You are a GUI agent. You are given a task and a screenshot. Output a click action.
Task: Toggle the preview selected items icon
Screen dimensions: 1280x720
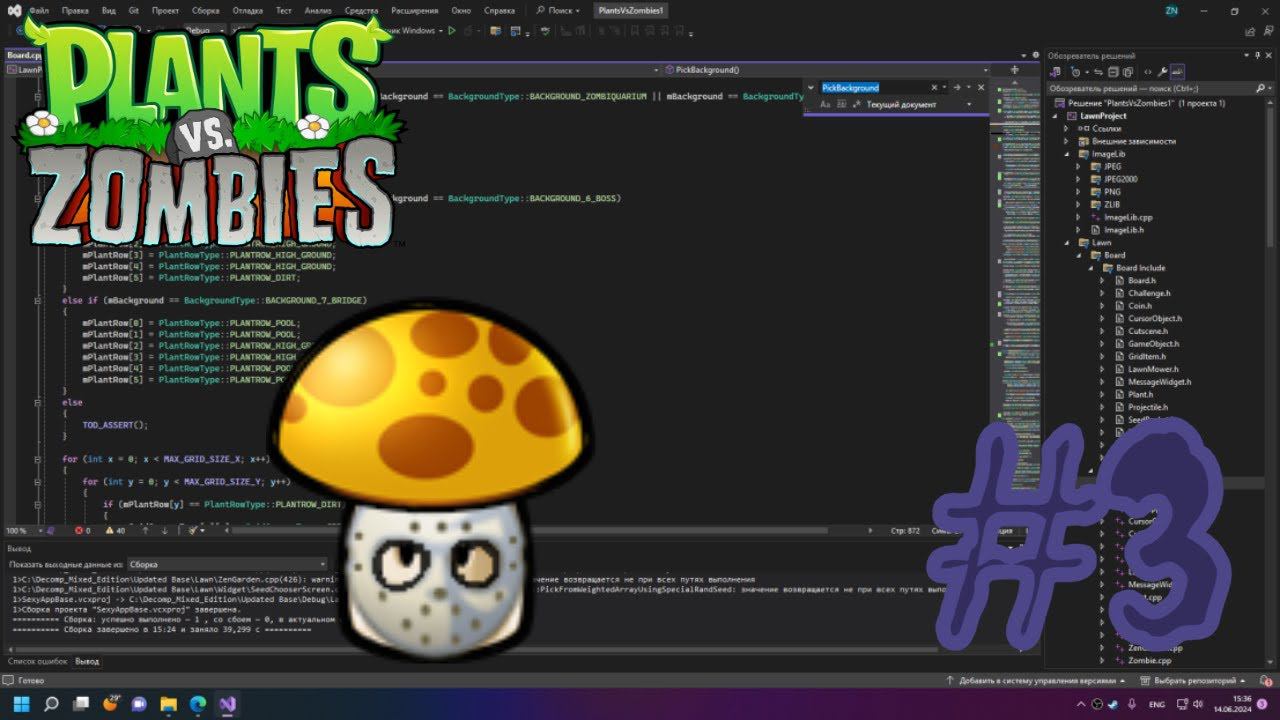click(1177, 72)
